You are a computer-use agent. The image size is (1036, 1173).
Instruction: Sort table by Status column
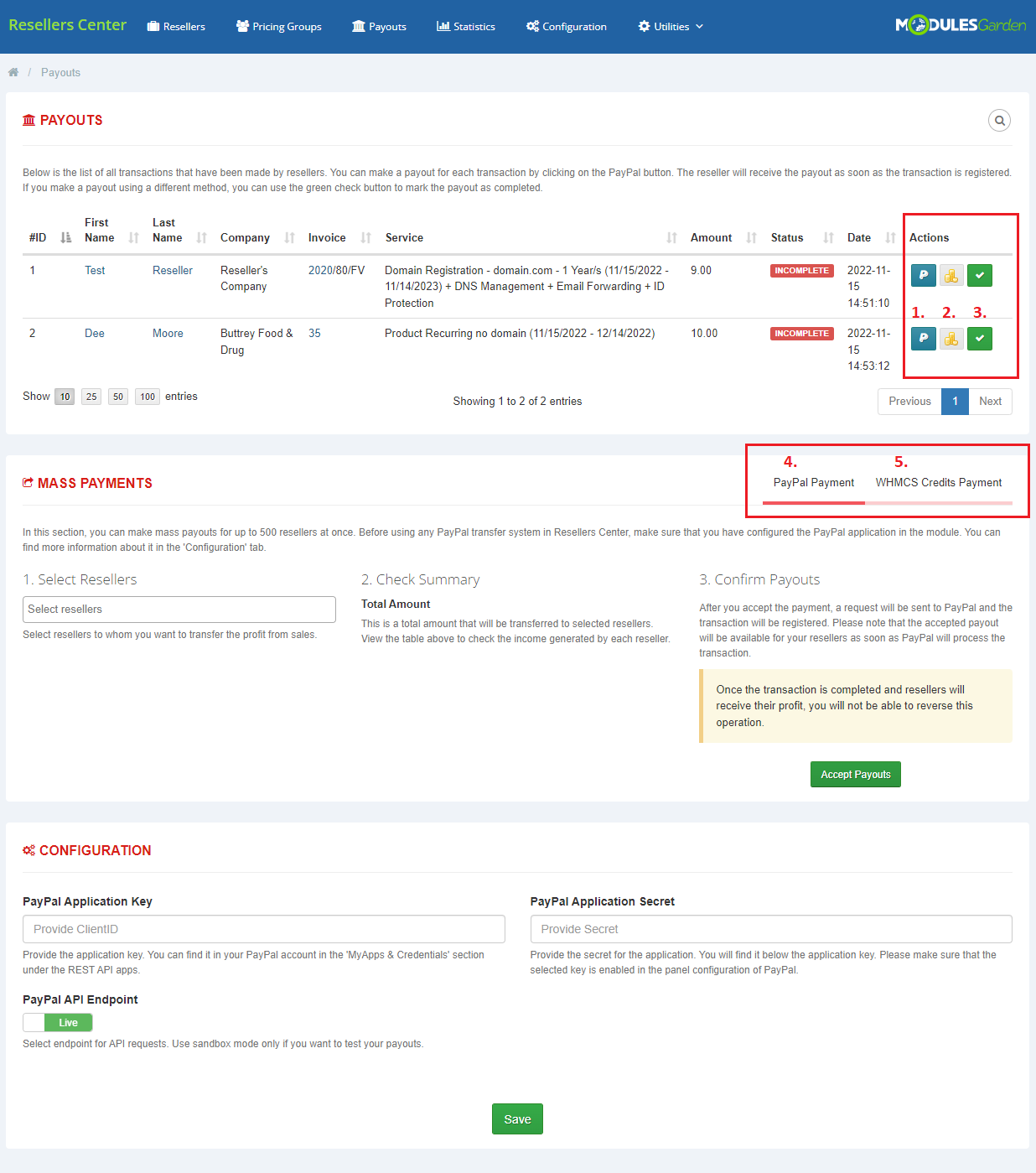801,237
